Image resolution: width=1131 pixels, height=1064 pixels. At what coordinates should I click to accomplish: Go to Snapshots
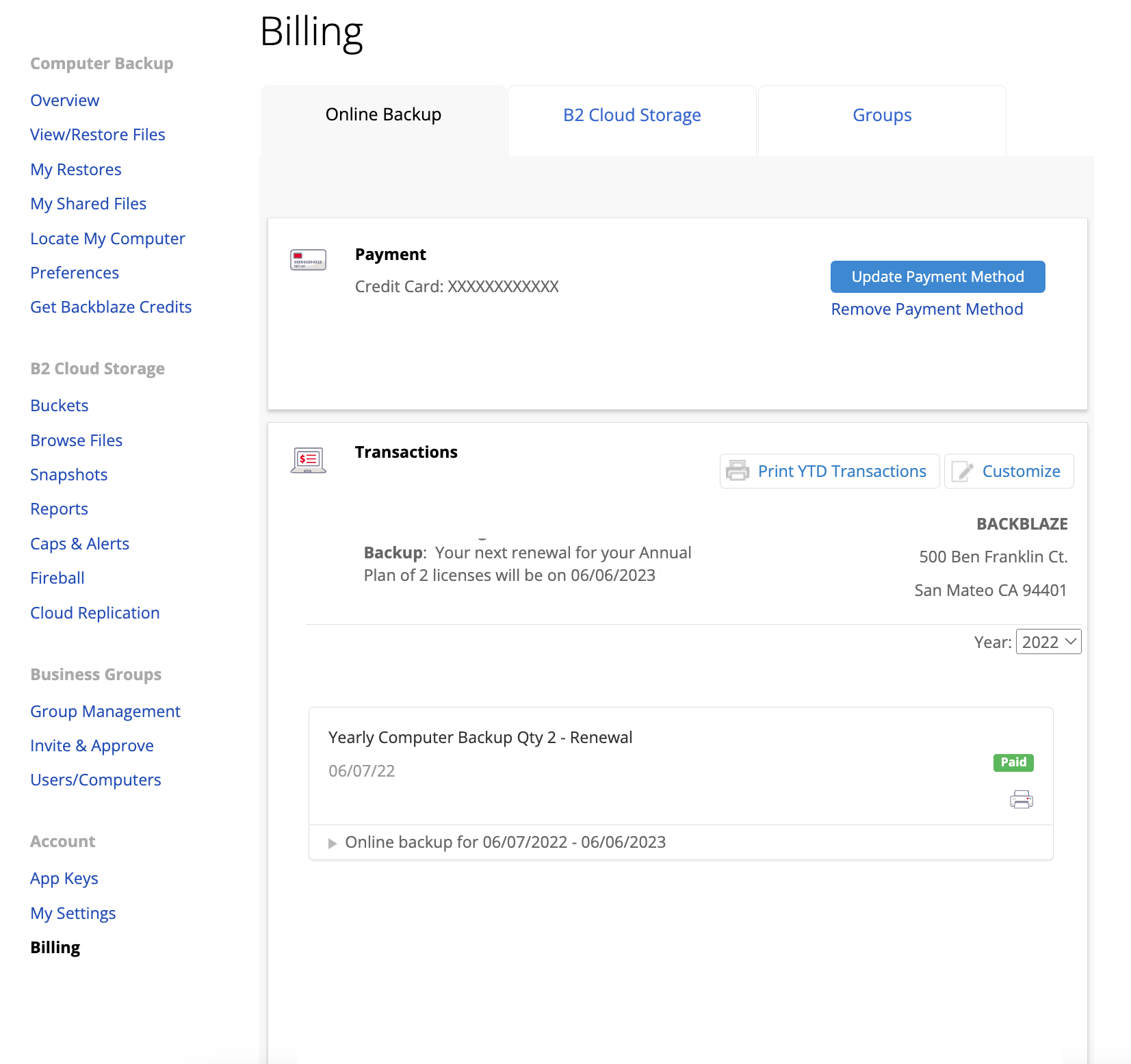[x=69, y=475]
